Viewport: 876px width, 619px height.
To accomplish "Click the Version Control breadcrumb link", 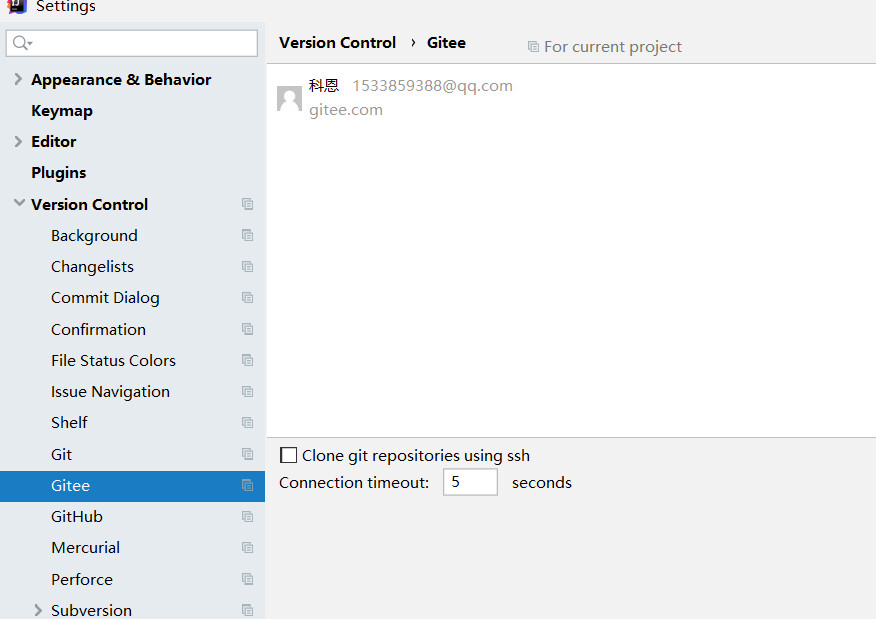I will pos(337,43).
